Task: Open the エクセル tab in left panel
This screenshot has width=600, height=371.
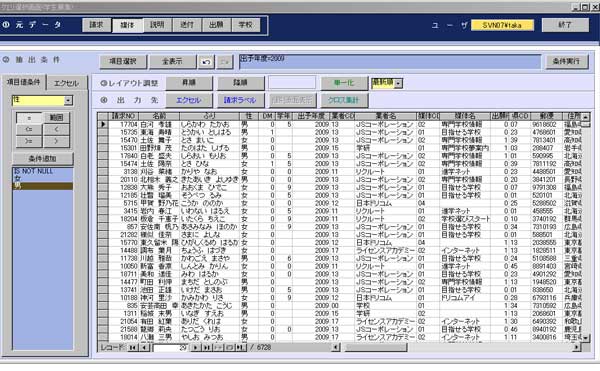Action: (66, 83)
